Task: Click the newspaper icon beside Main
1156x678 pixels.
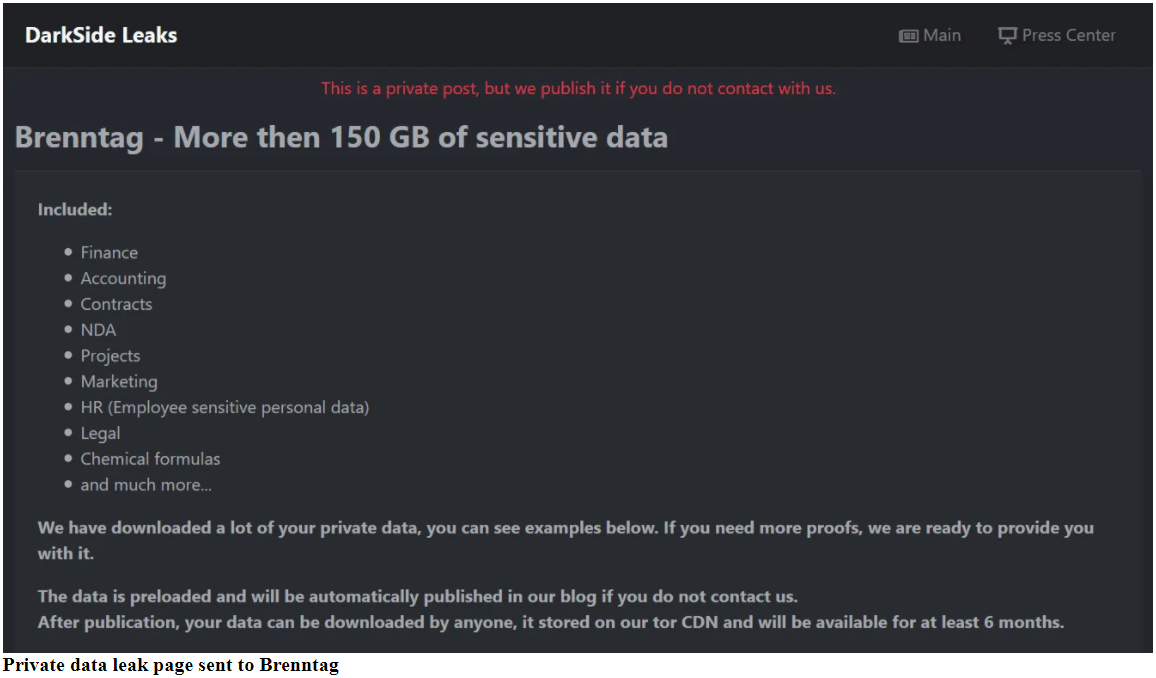Action: click(908, 36)
